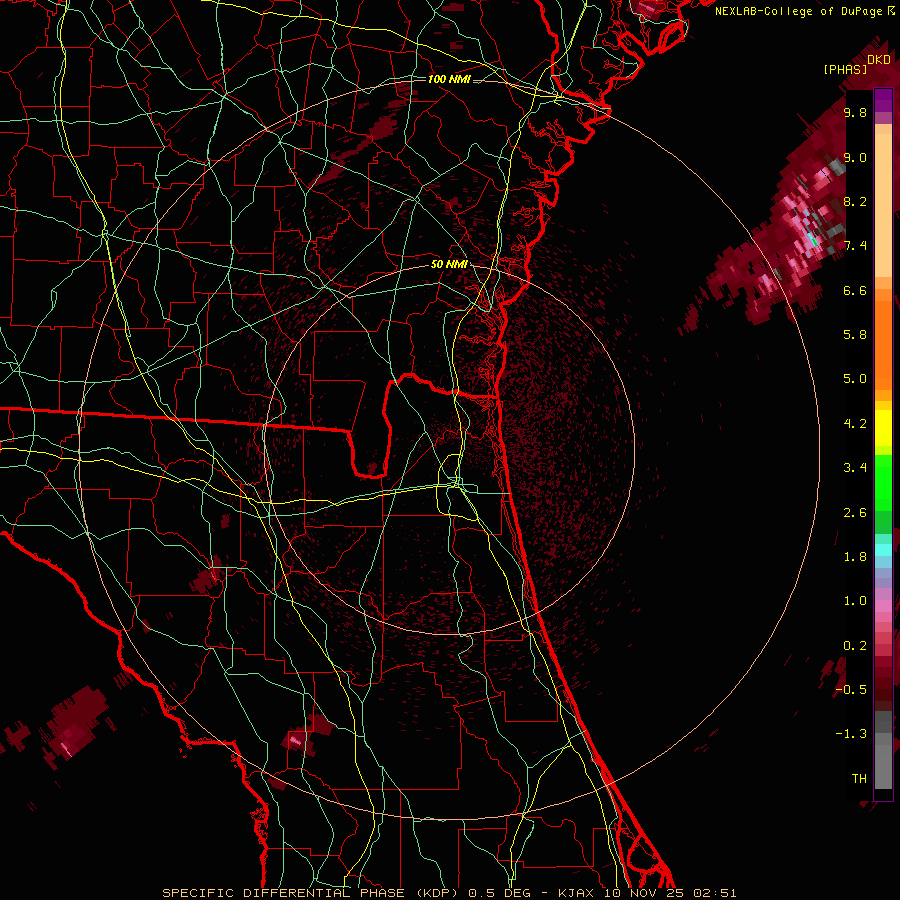Image resolution: width=900 pixels, height=900 pixels.
Task: Click the 2.6 value on the color scale
Action: pos(855,513)
